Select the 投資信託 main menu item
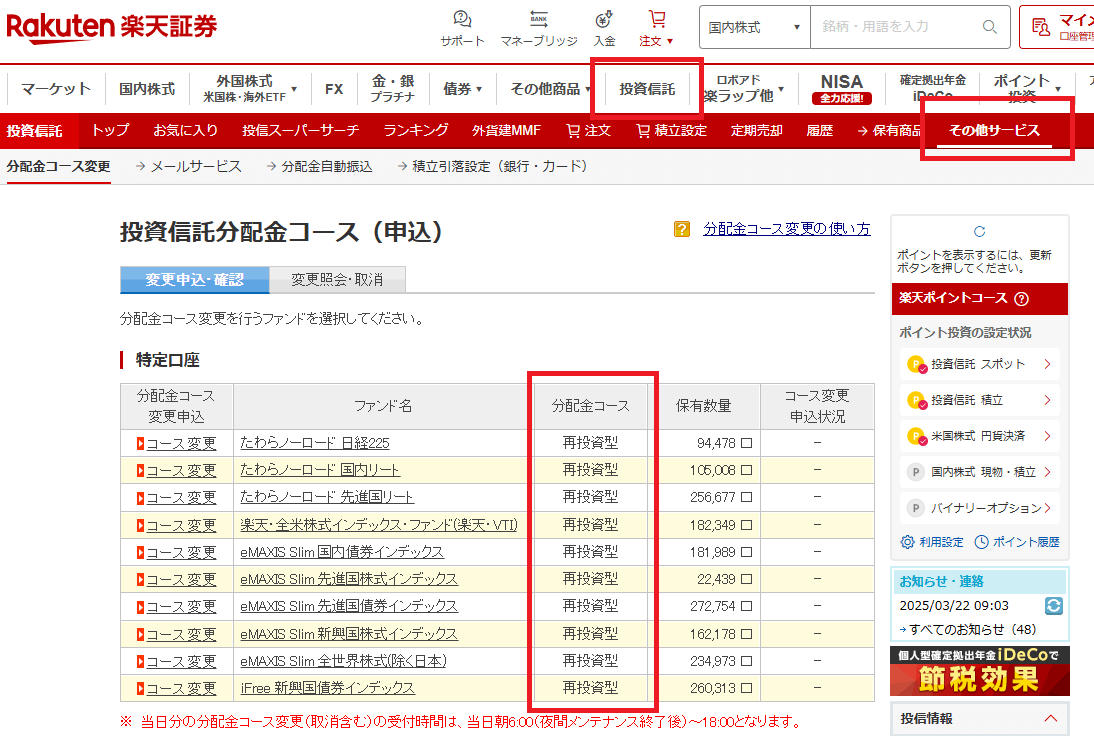Screen dimensions: 1094x736 (647, 89)
